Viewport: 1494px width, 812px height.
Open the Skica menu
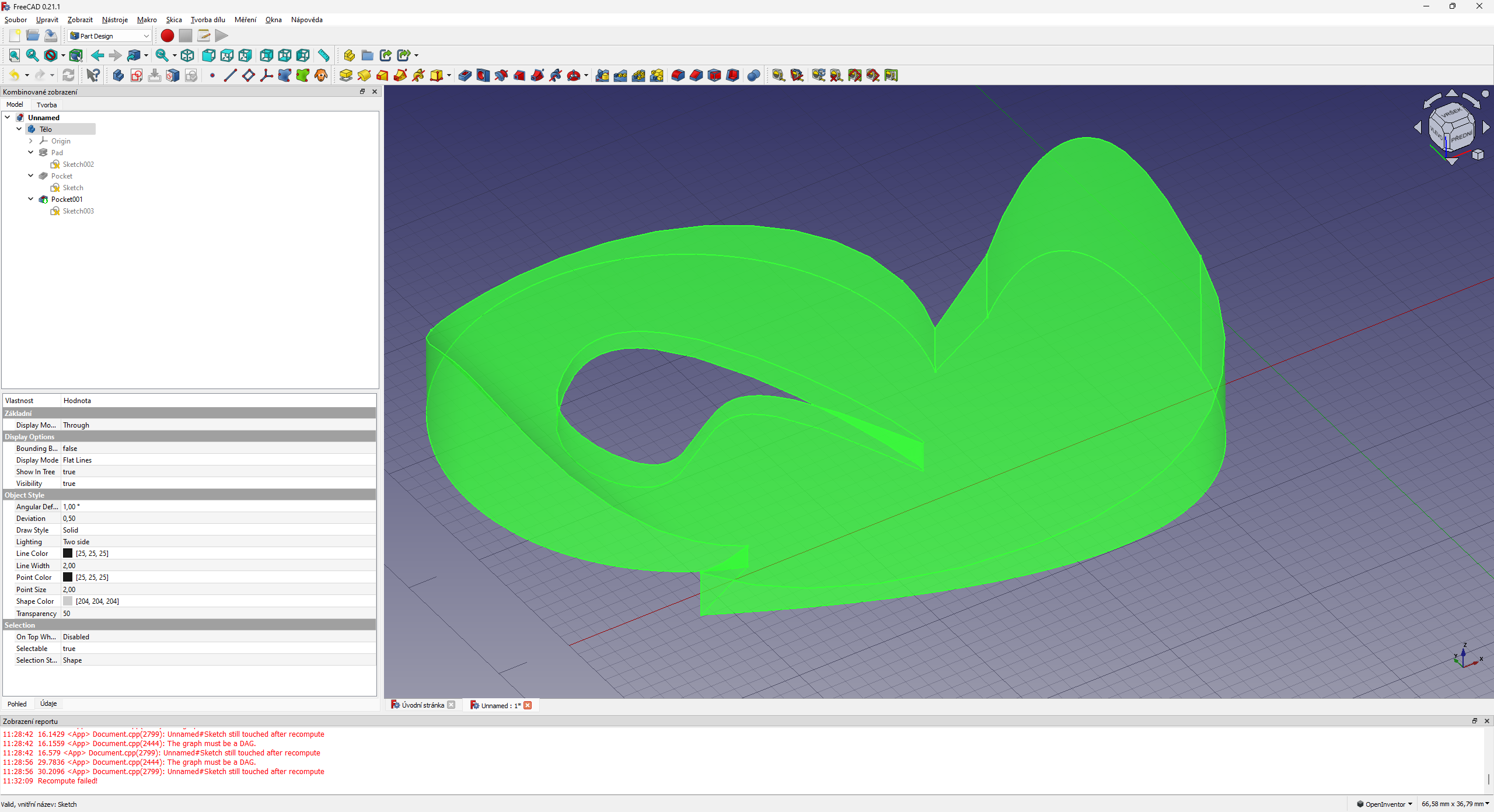click(x=174, y=20)
